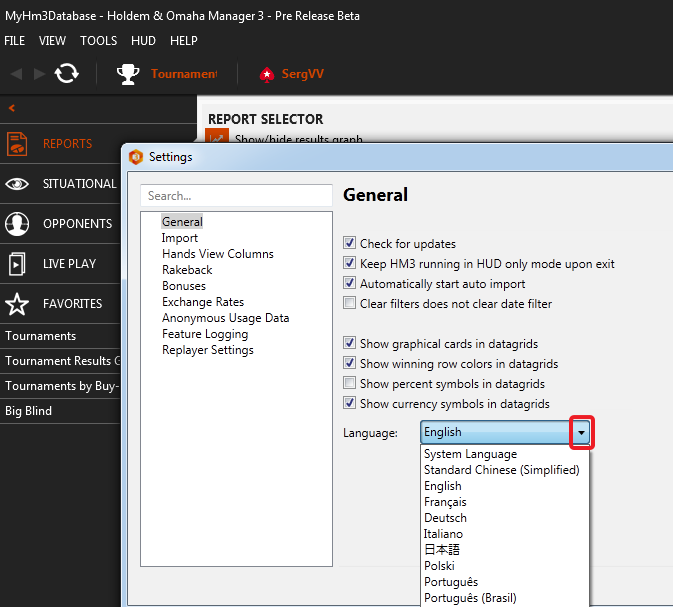Toggle Show winning row colors in datagrids

(x=349, y=363)
